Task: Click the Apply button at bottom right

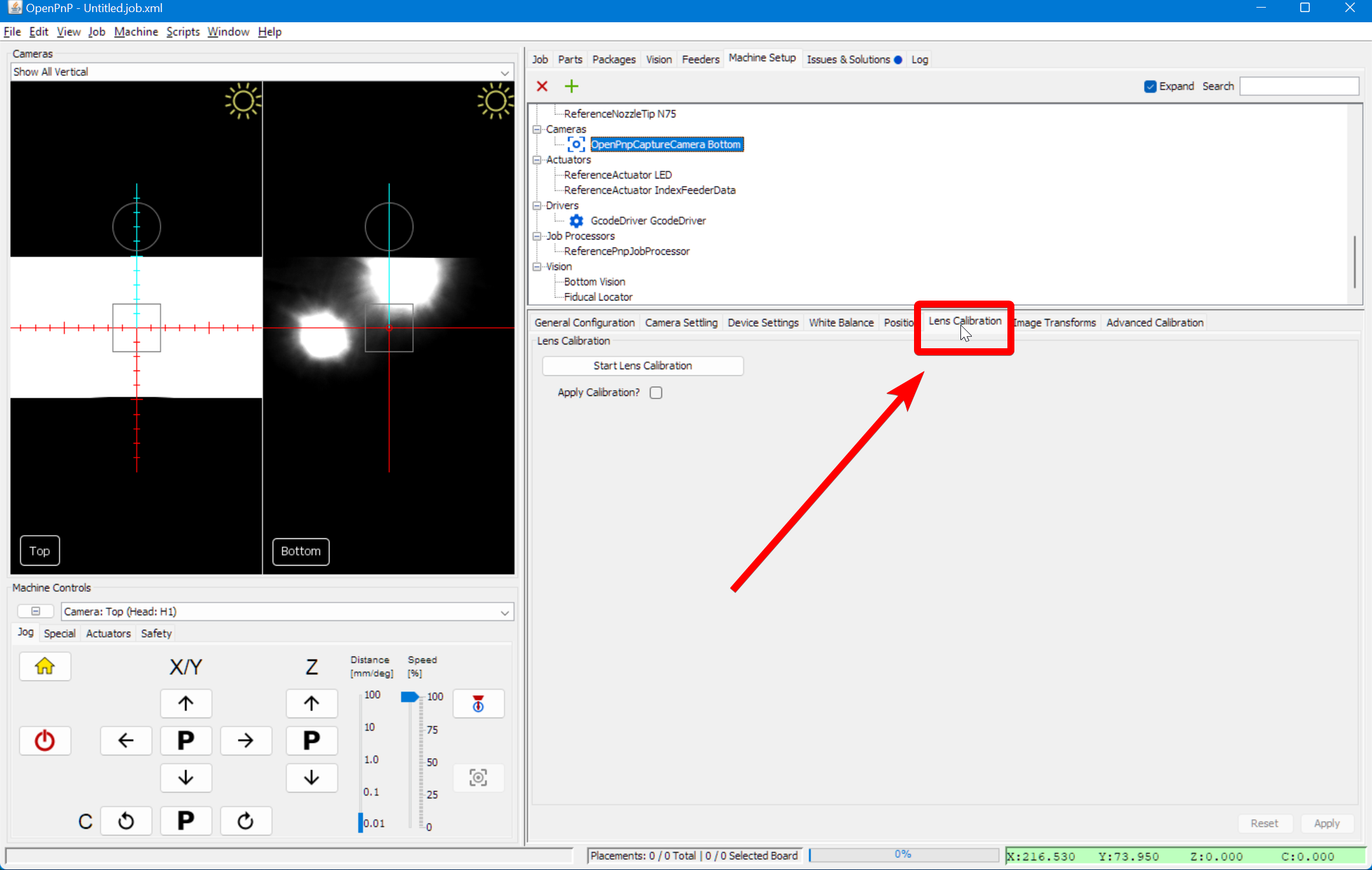Action: point(1327,822)
